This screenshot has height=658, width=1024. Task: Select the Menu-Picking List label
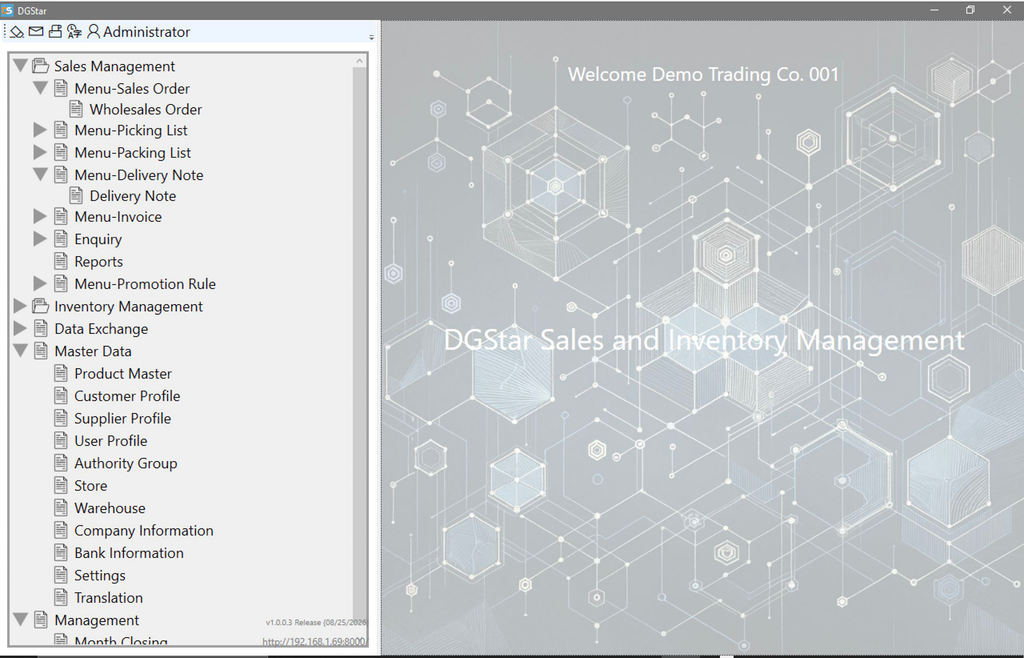pyautogui.click(x=131, y=130)
